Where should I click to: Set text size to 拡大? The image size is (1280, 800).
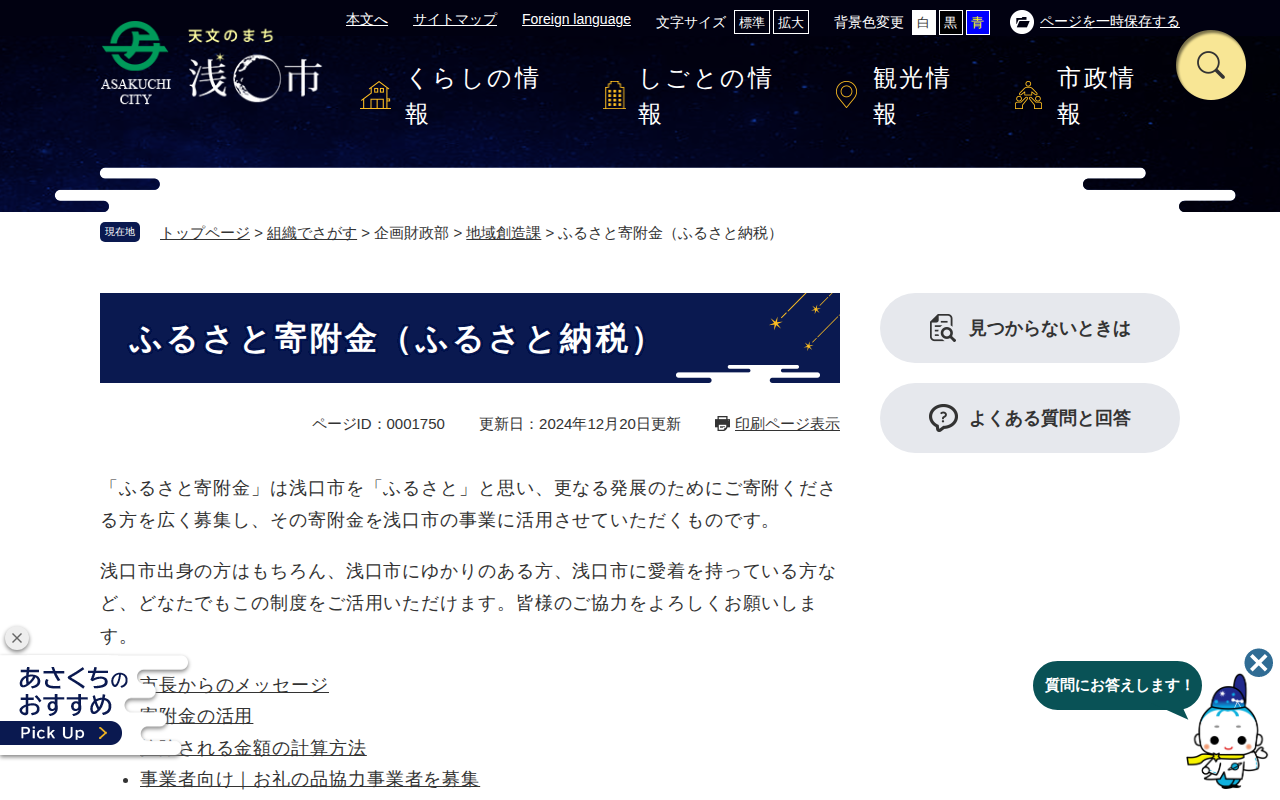tap(791, 22)
